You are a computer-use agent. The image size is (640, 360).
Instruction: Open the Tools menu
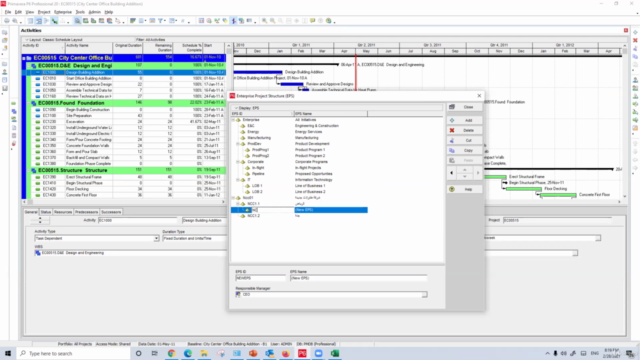click(80, 12)
